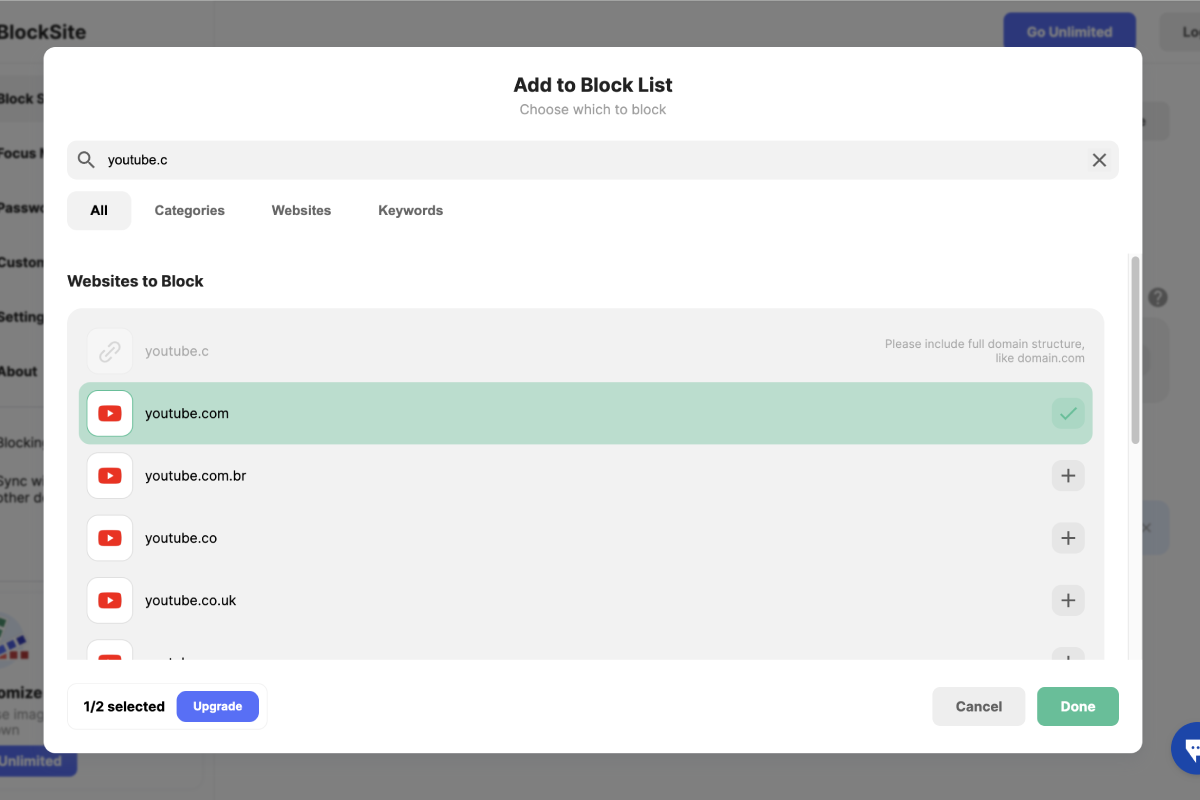
Task: Deselect youtube.com via its green checkmark
Action: [1067, 413]
